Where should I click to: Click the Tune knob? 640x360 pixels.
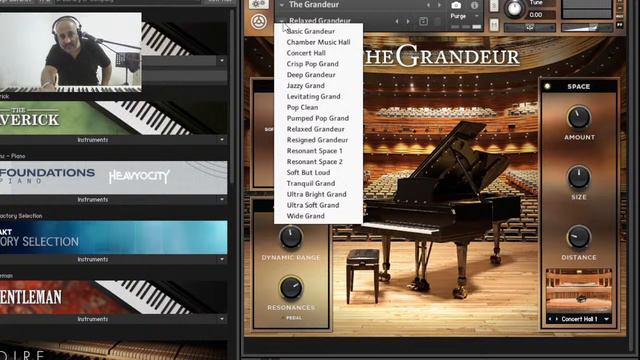click(514, 8)
